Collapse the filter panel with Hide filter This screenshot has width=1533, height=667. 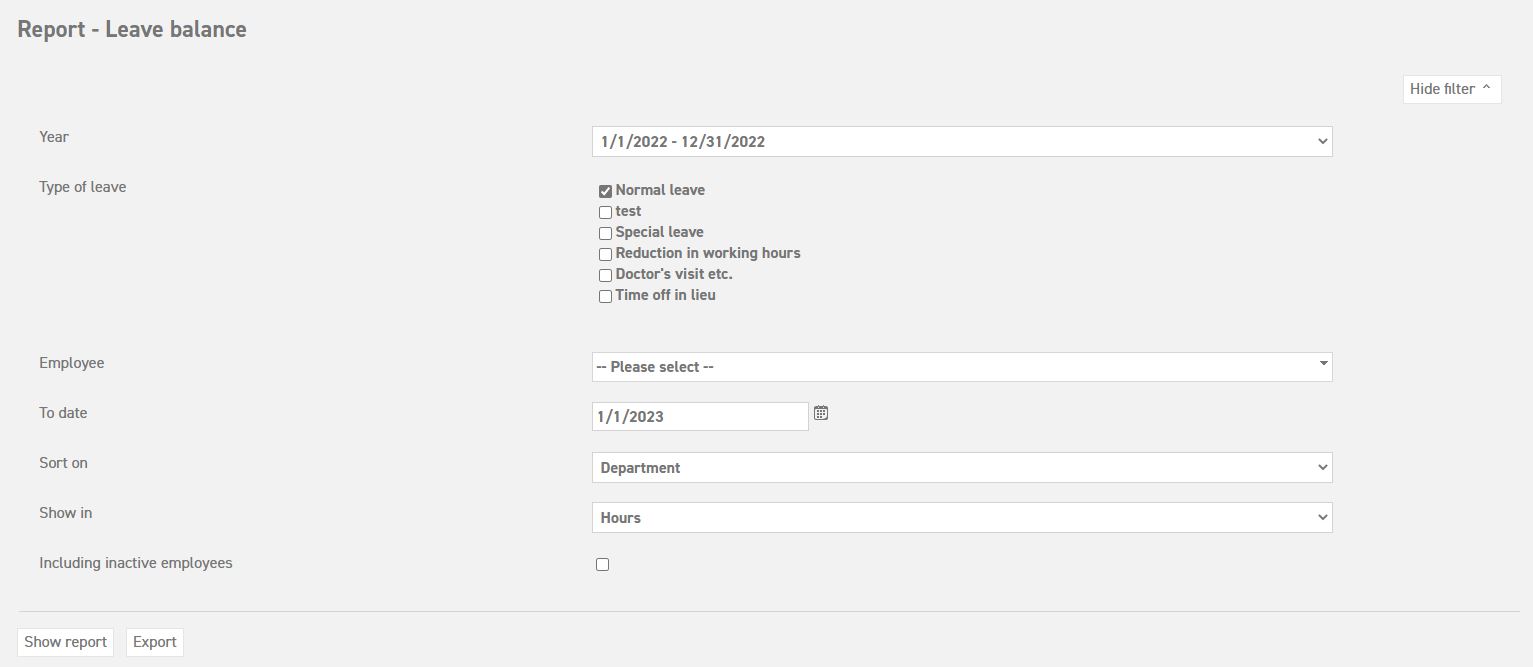1451,89
